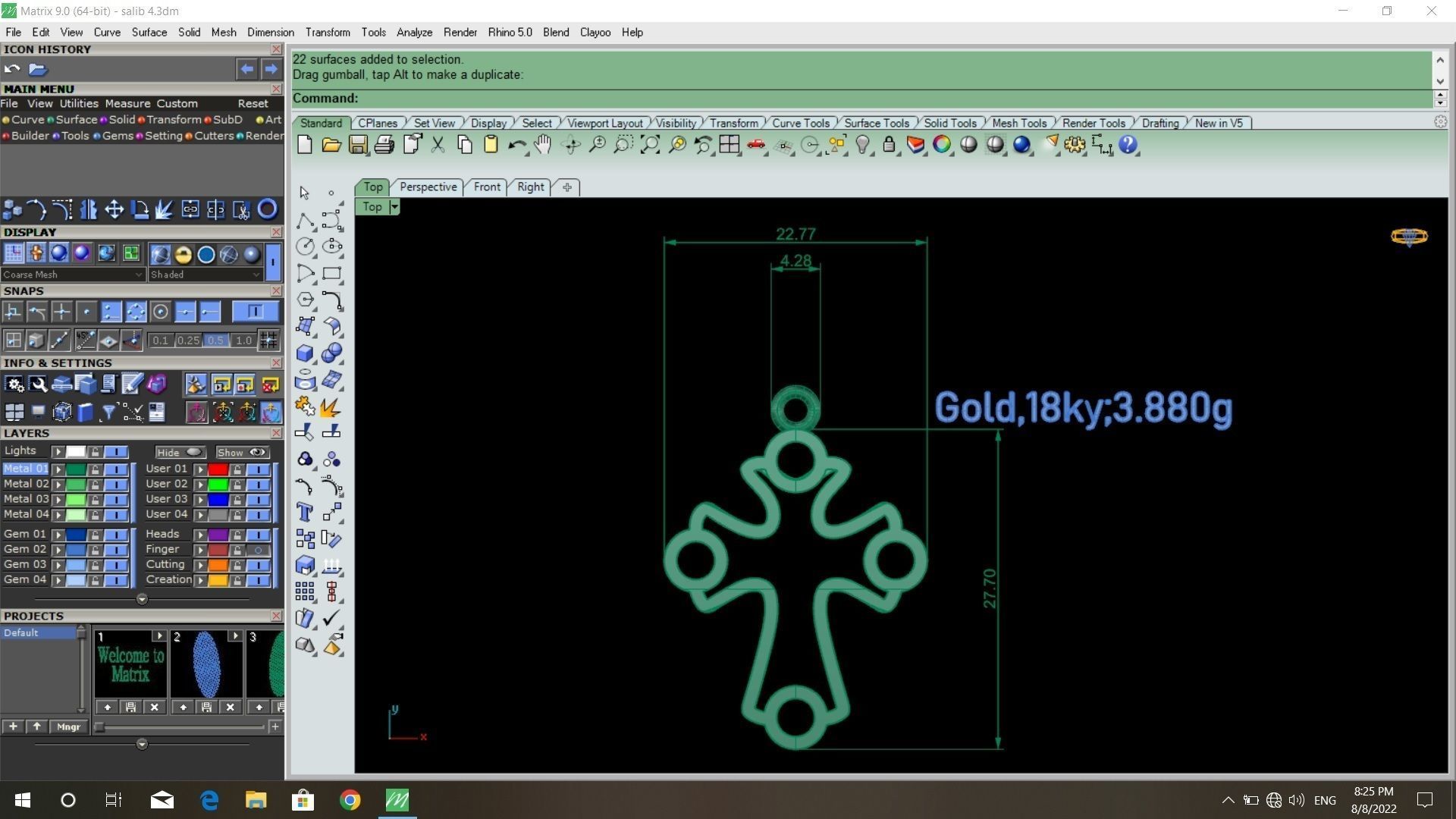
Task: Click the polyline tool in the side toolbar
Action: (x=305, y=221)
